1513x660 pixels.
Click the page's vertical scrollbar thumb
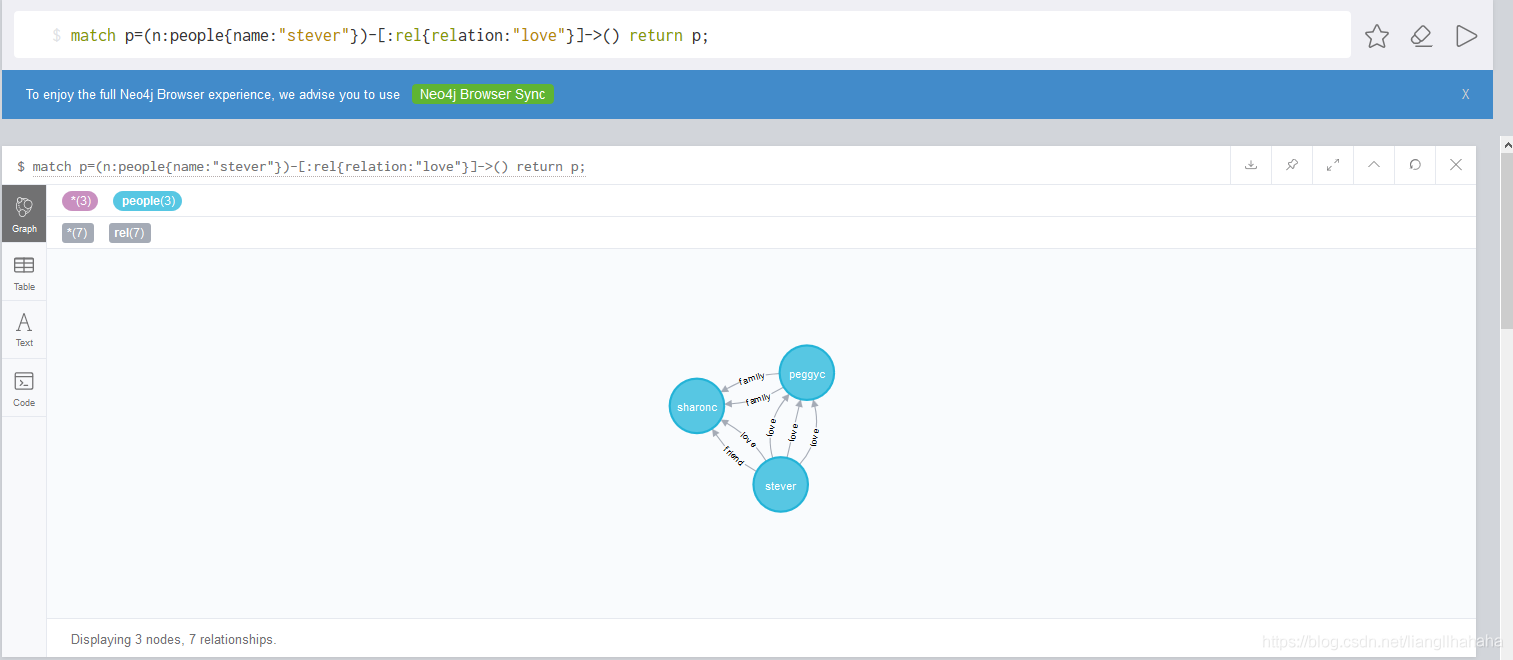1506,242
